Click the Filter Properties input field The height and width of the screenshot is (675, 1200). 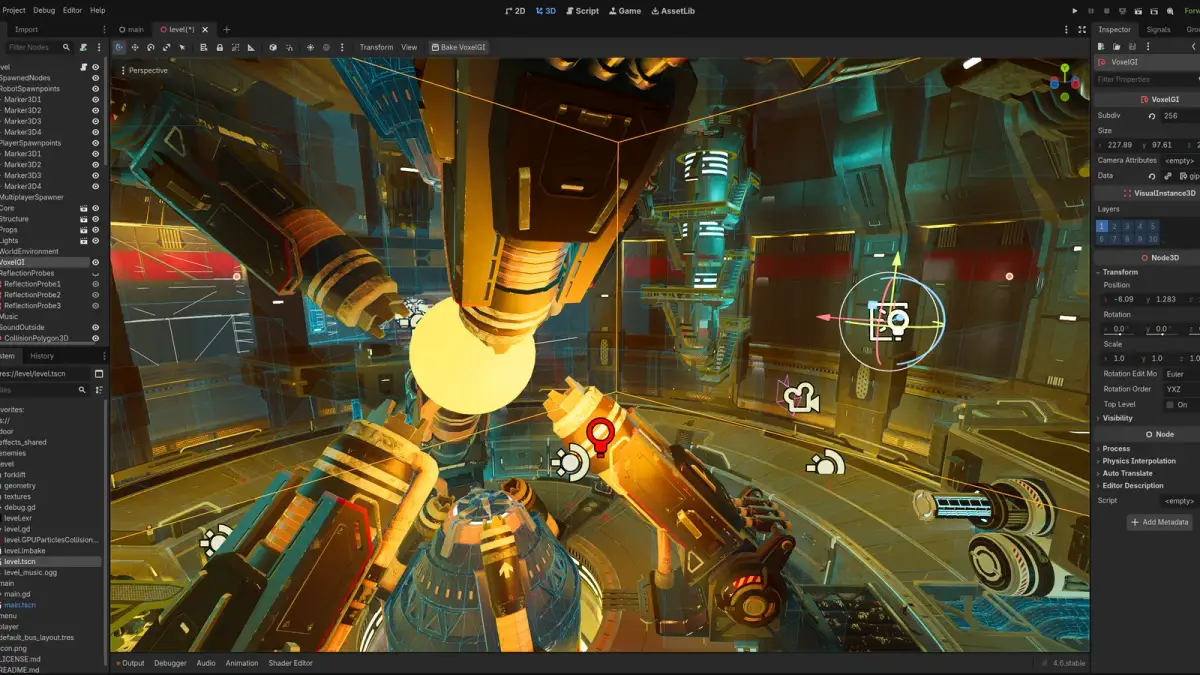click(1146, 79)
